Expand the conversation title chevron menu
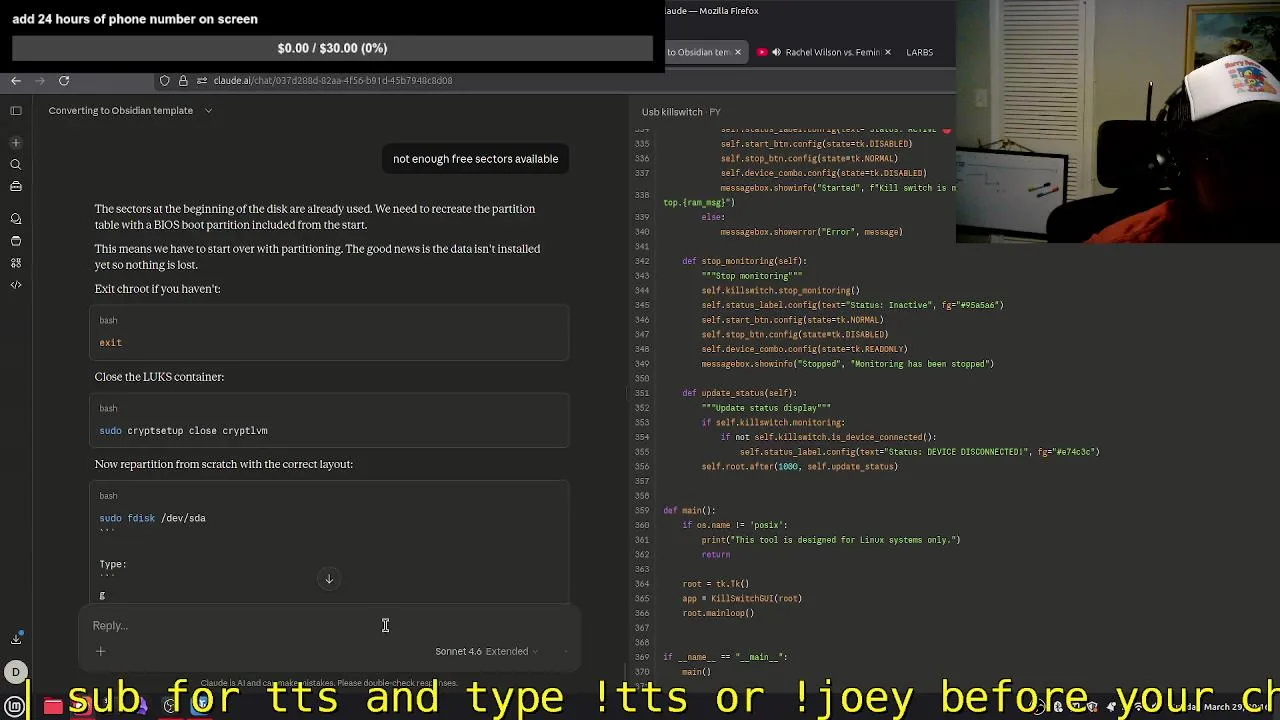1280x720 pixels. [x=208, y=111]
